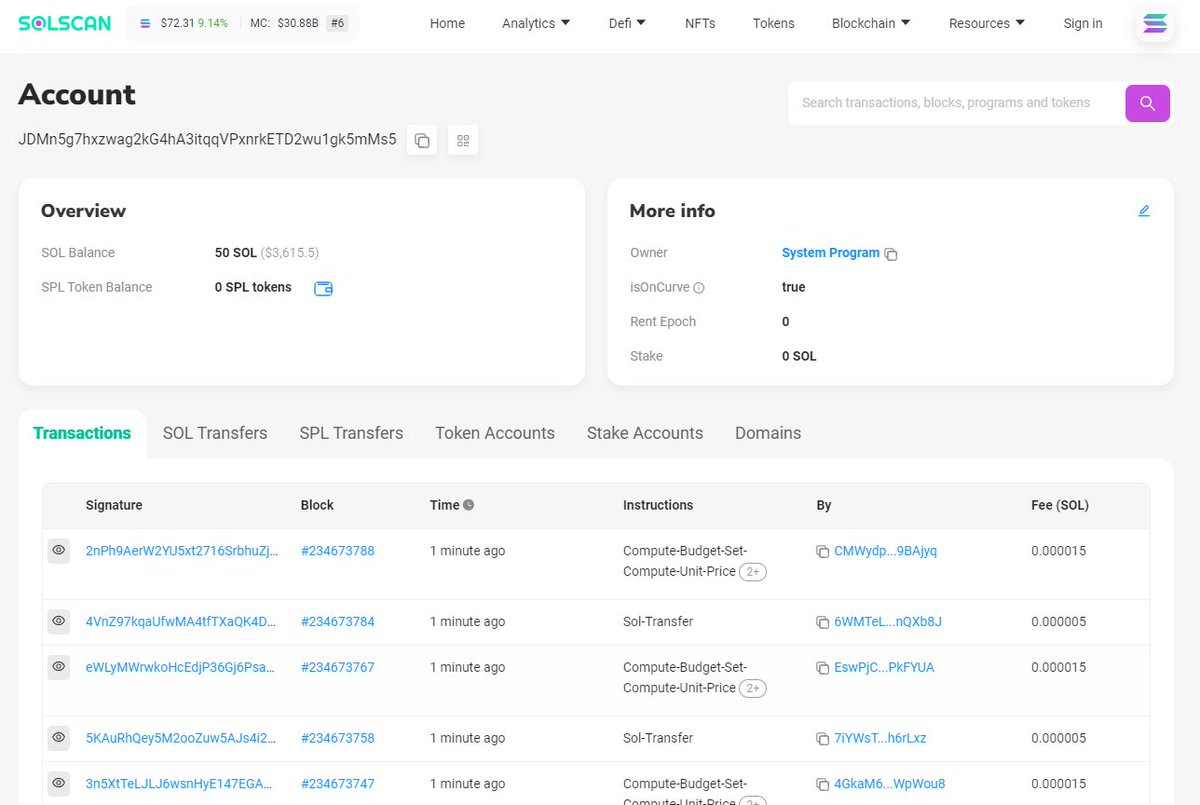Expand 2+ instructions badge for block #234673788
Image resolution: width=1200 pixels, height=805 pixels.
753,572
